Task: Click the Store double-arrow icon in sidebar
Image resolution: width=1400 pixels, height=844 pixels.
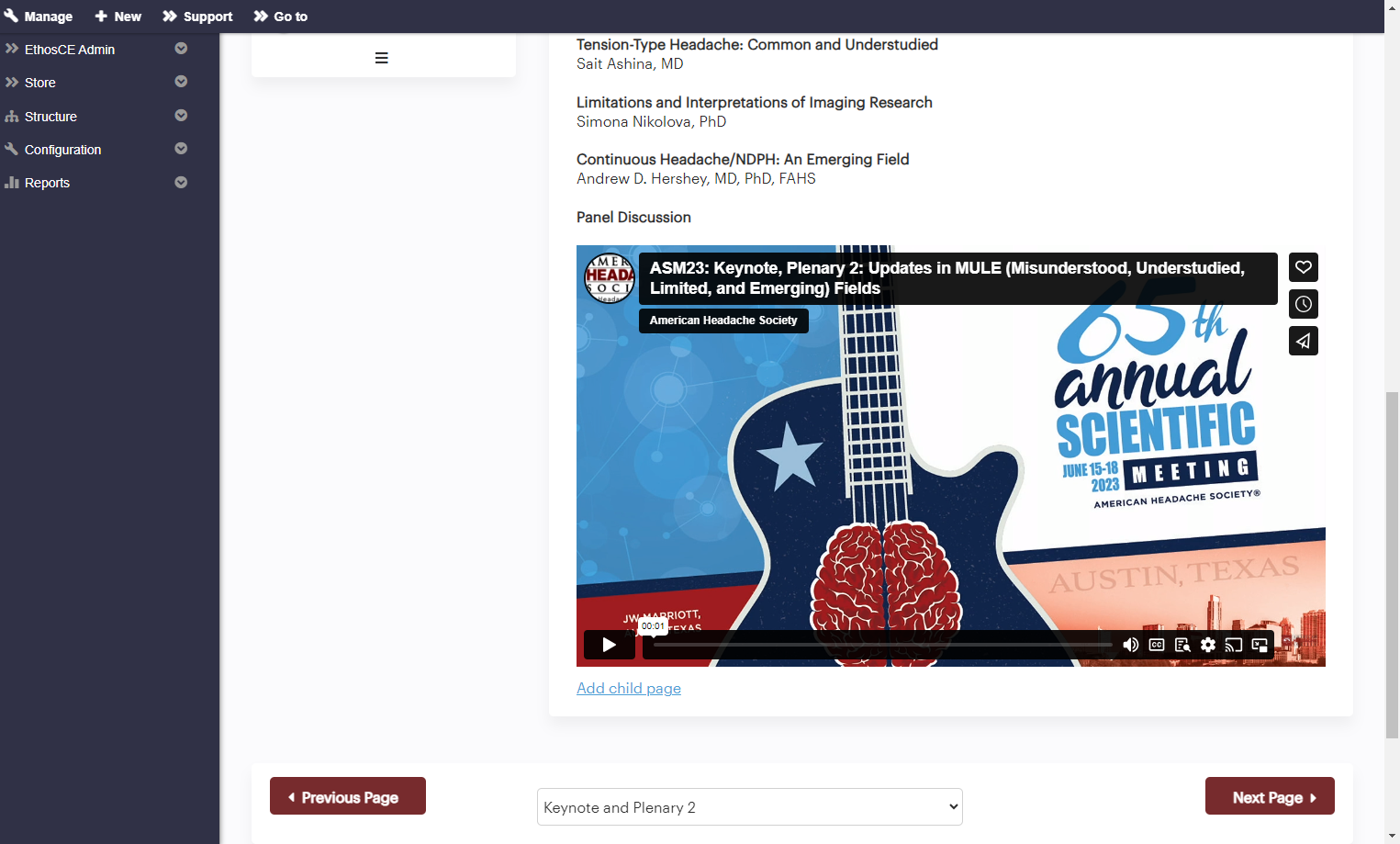Action: 12,83
